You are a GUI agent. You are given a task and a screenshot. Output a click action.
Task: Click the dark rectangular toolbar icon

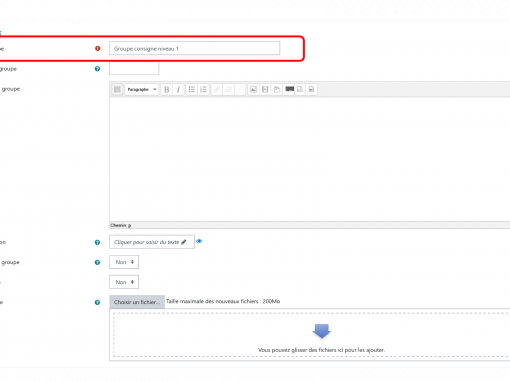289,89
